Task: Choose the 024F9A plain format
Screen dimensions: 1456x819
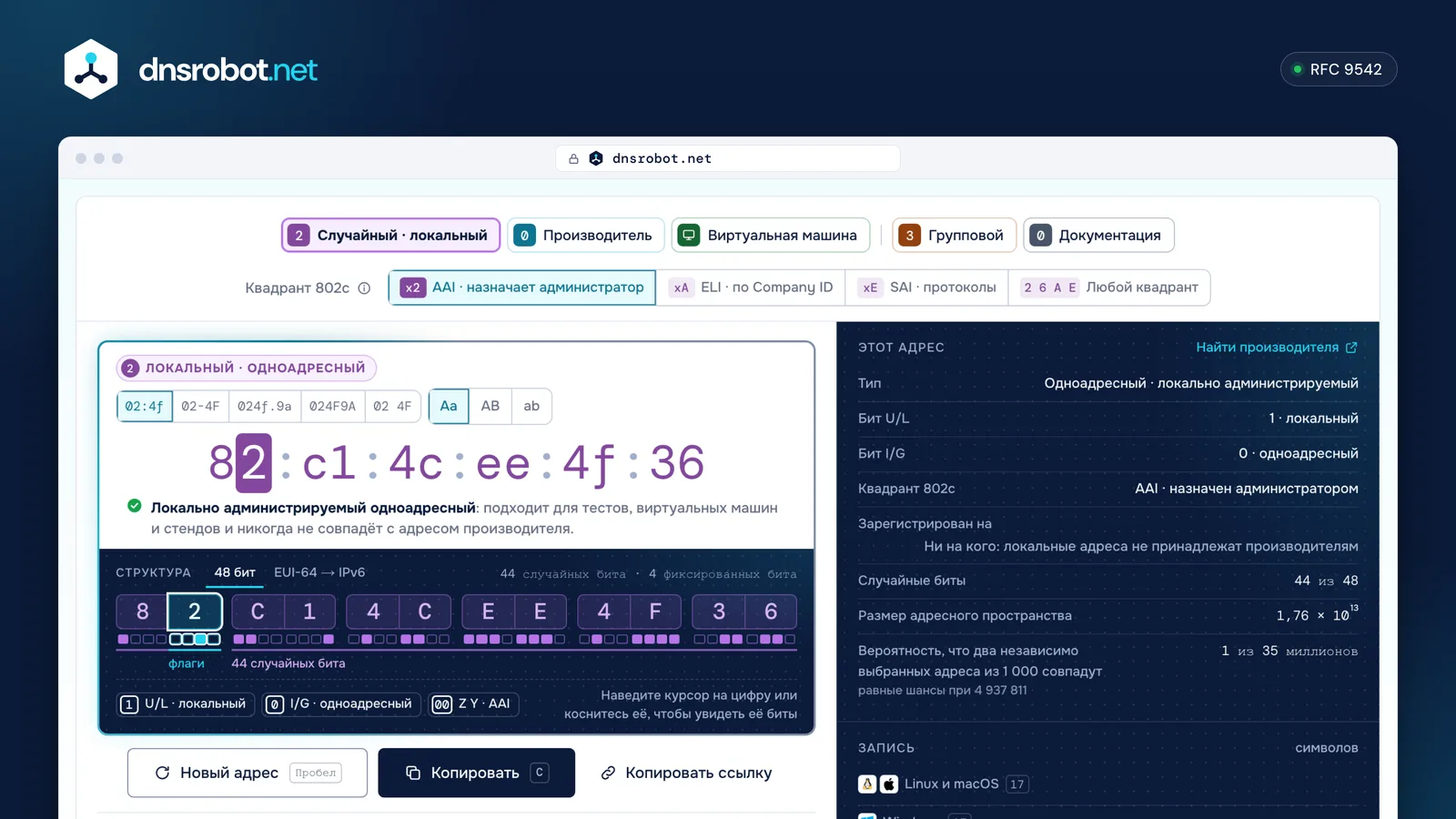Action: click(x=332, y=406)
